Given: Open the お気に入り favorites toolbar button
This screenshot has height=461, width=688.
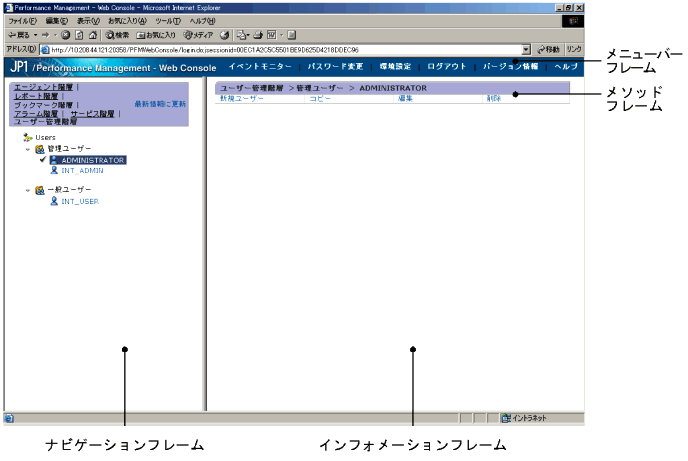Looking at the screenshot, I should [156, 35].
